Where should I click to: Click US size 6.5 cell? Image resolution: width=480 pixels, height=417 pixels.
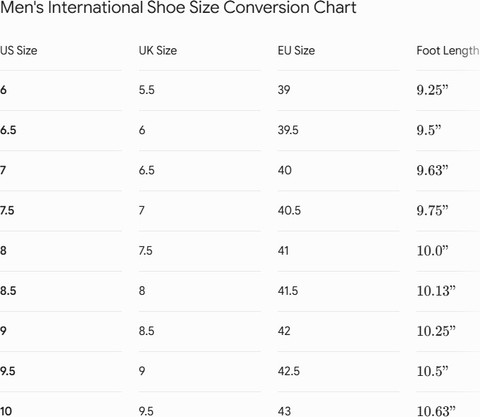[8, 130]
